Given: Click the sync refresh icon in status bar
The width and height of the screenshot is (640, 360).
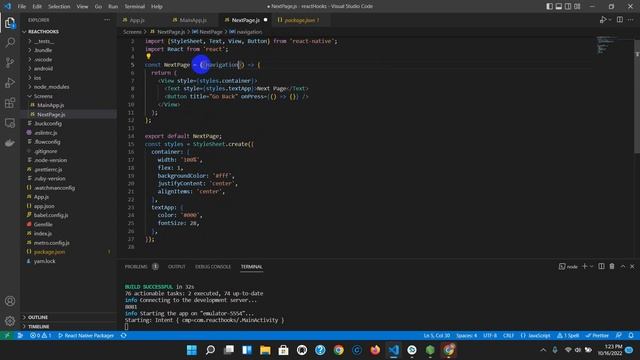Looking at the screenshot, I should click(124, 335).
